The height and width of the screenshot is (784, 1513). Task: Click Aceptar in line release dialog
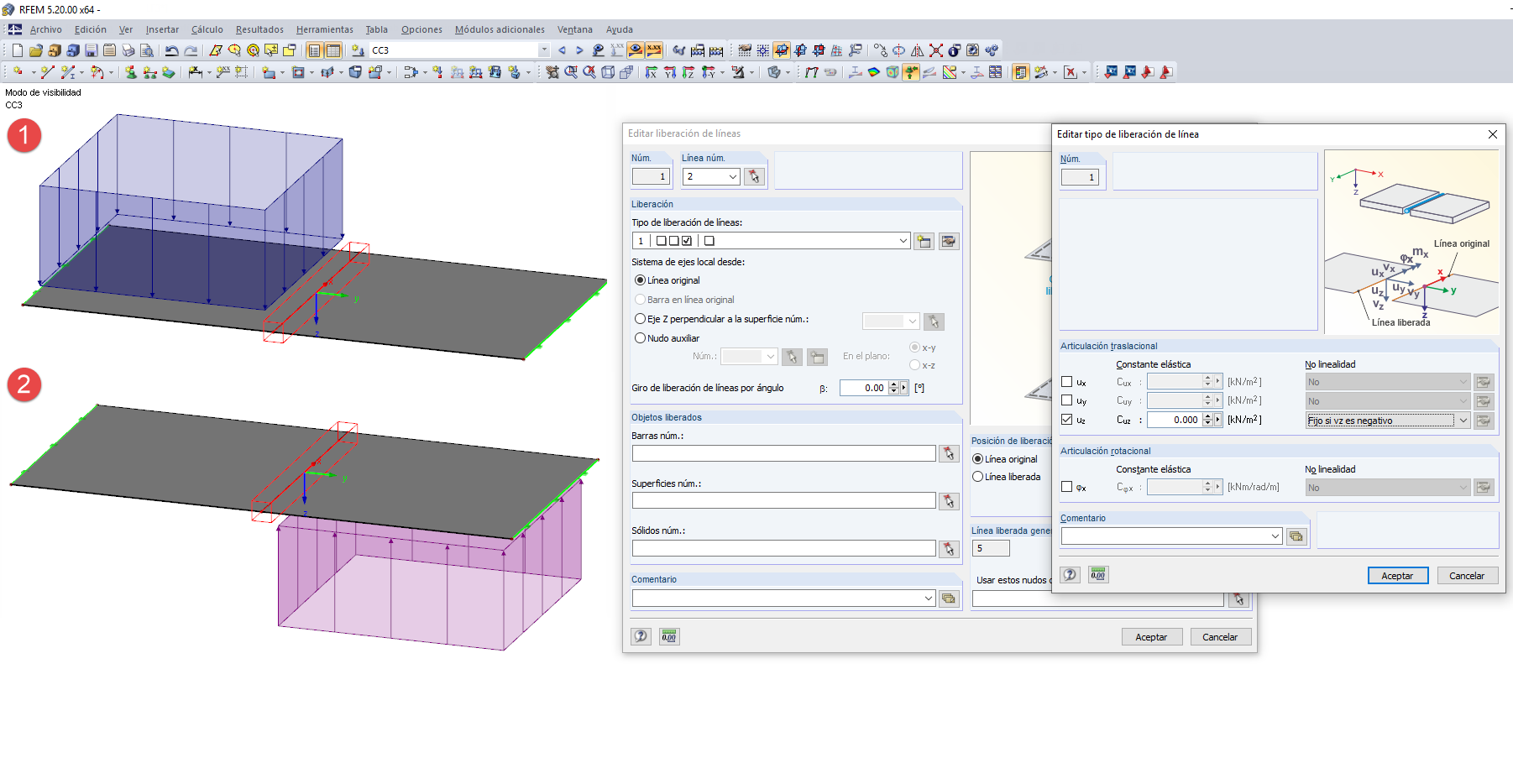tap(1151, 637)
